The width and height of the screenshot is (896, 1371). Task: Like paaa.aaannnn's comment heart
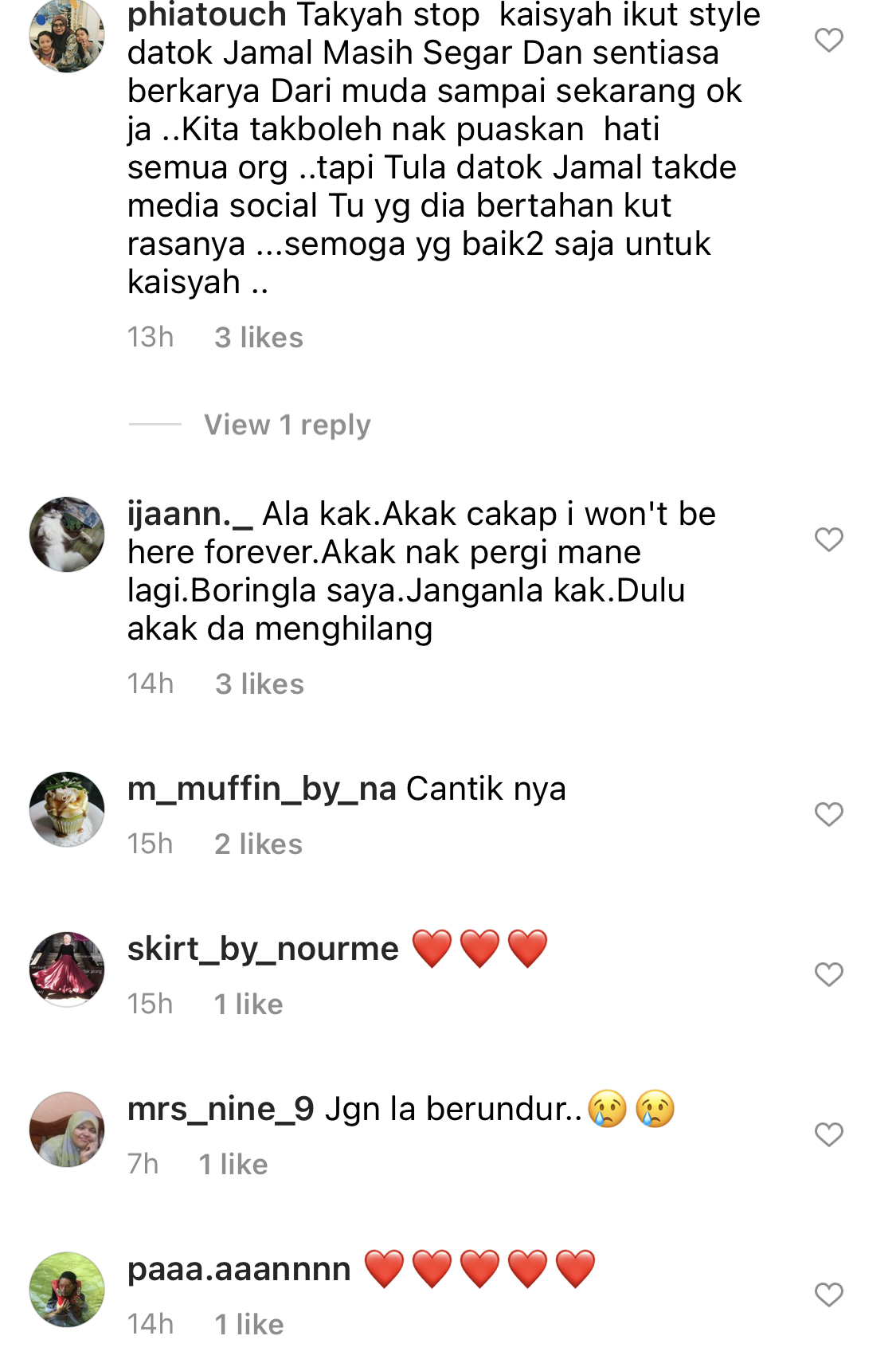829,1295
